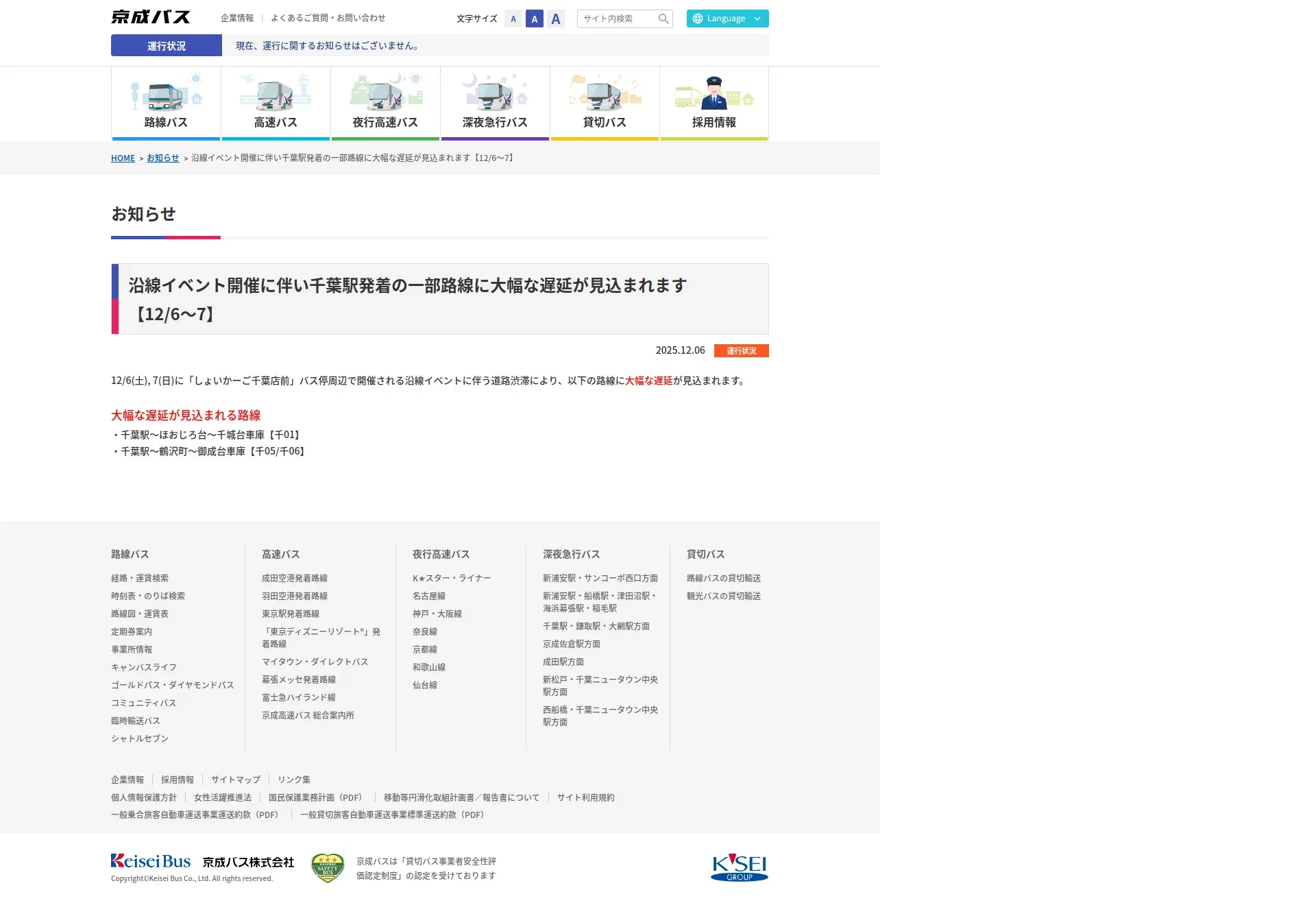Expand the Language dropdown
Screen dimensions: 1316x903
(727, 19)
